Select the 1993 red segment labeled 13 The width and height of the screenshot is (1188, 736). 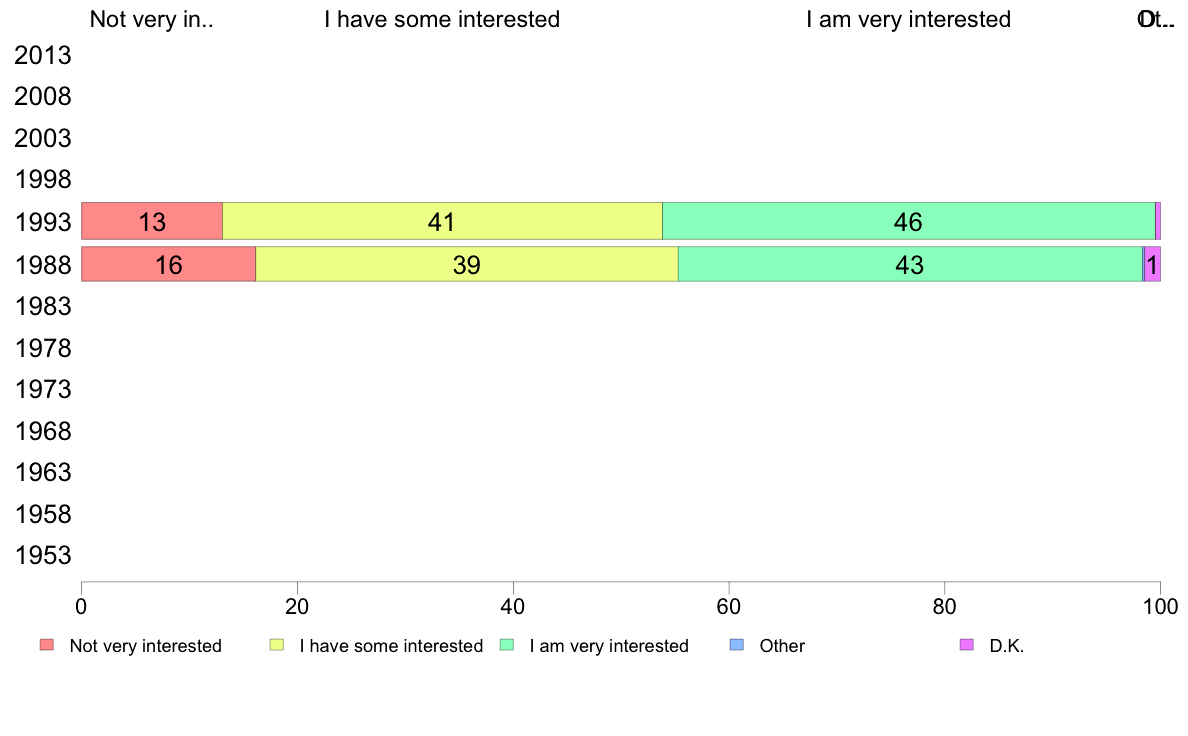click(x=152, y=221)
